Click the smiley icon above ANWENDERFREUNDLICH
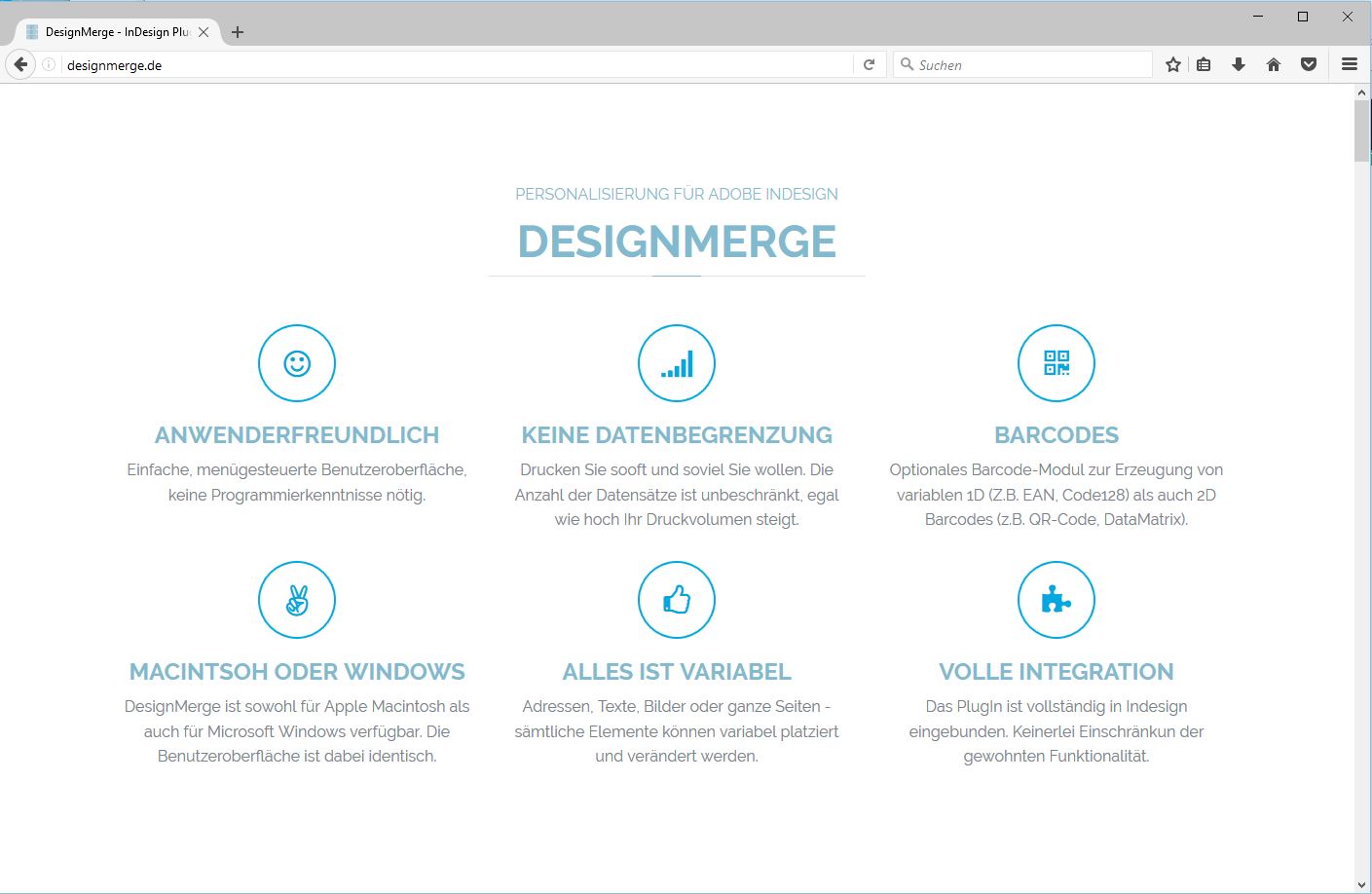The image size is (1372, 894). coord(296,362)
